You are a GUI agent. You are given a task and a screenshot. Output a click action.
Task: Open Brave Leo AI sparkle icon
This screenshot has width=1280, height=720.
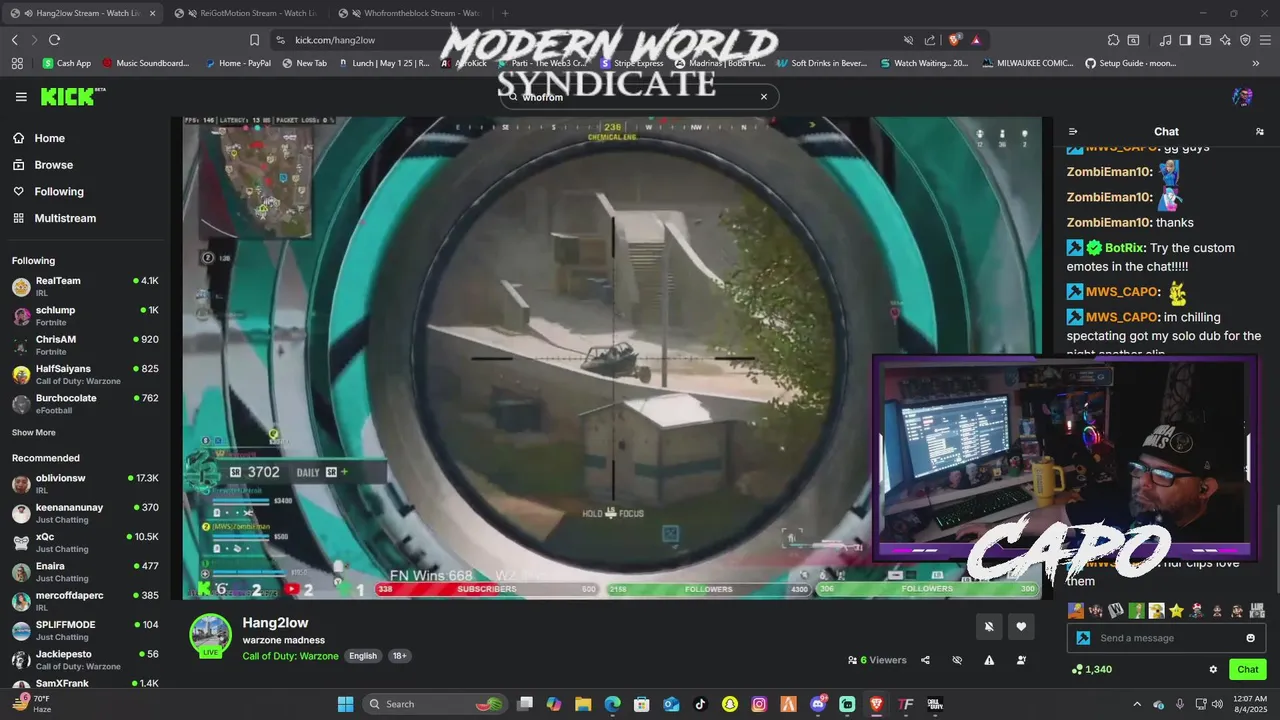pyautogui.click(x=1225, y=40)
